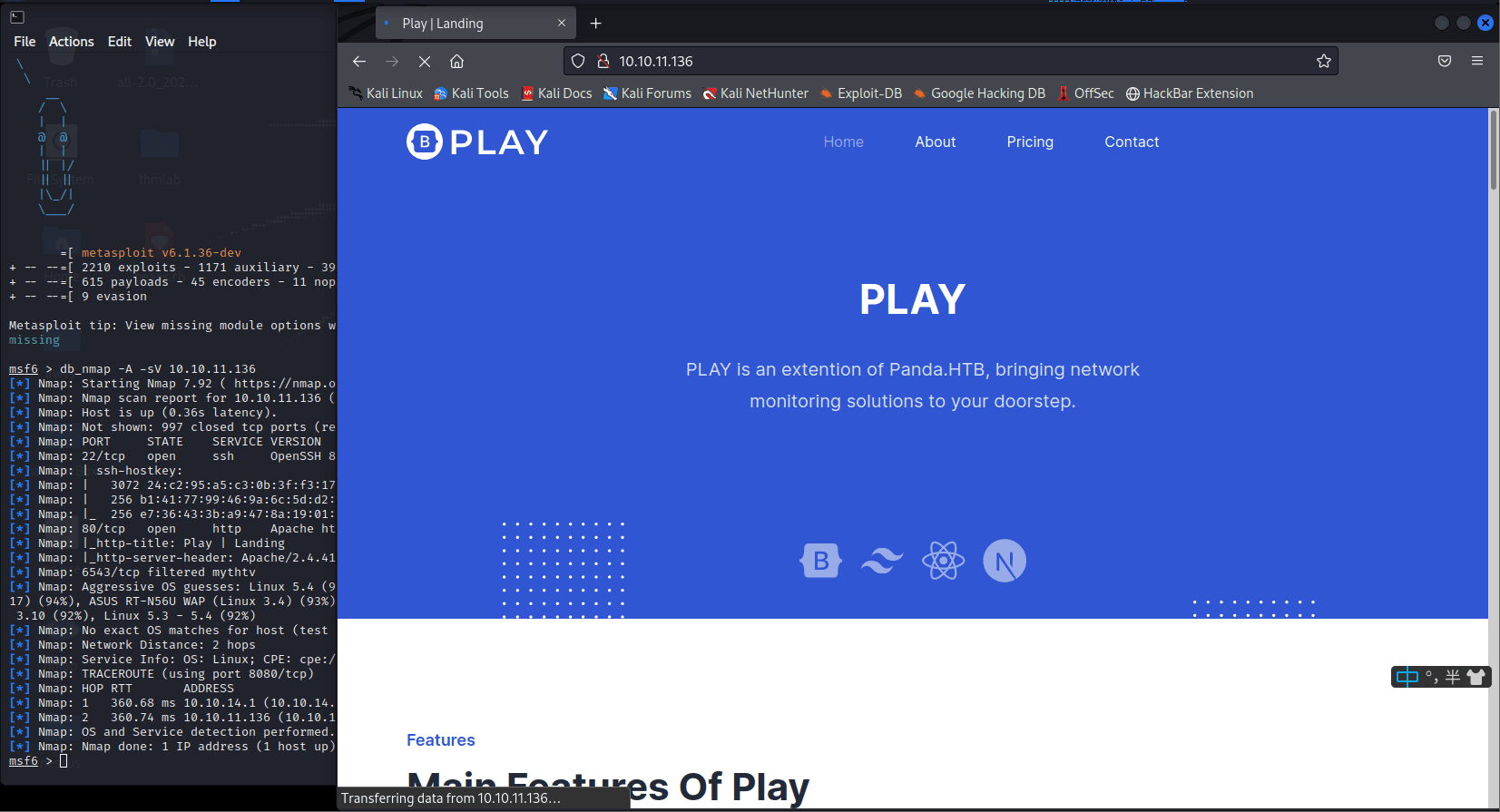Navigate to the About page link

(935, 142)
